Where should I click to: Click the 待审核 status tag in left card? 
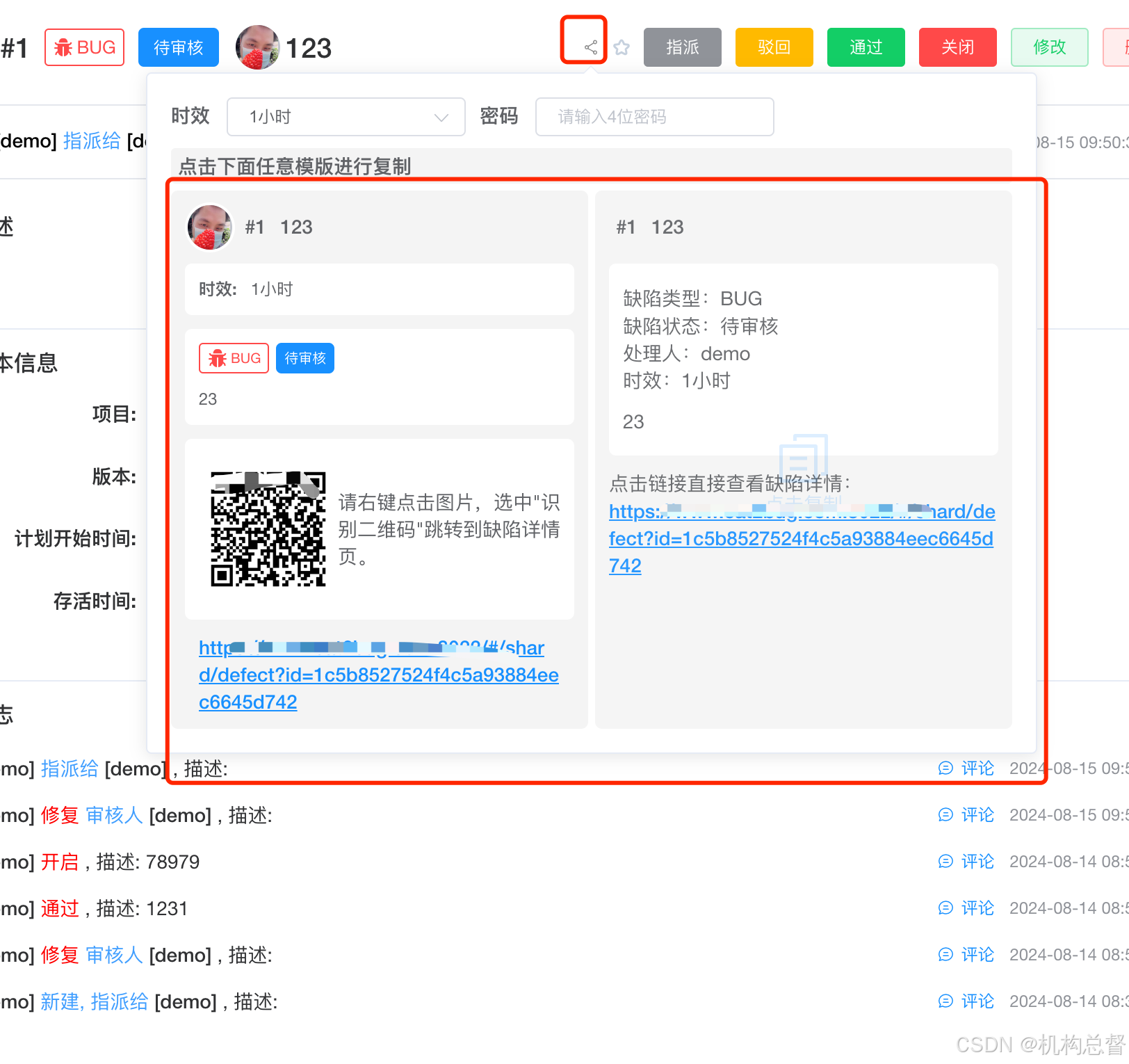[304, 358]
